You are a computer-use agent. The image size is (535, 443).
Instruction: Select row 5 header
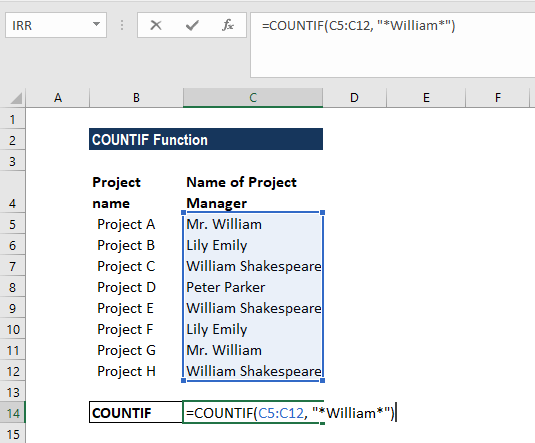coord(13,225)
